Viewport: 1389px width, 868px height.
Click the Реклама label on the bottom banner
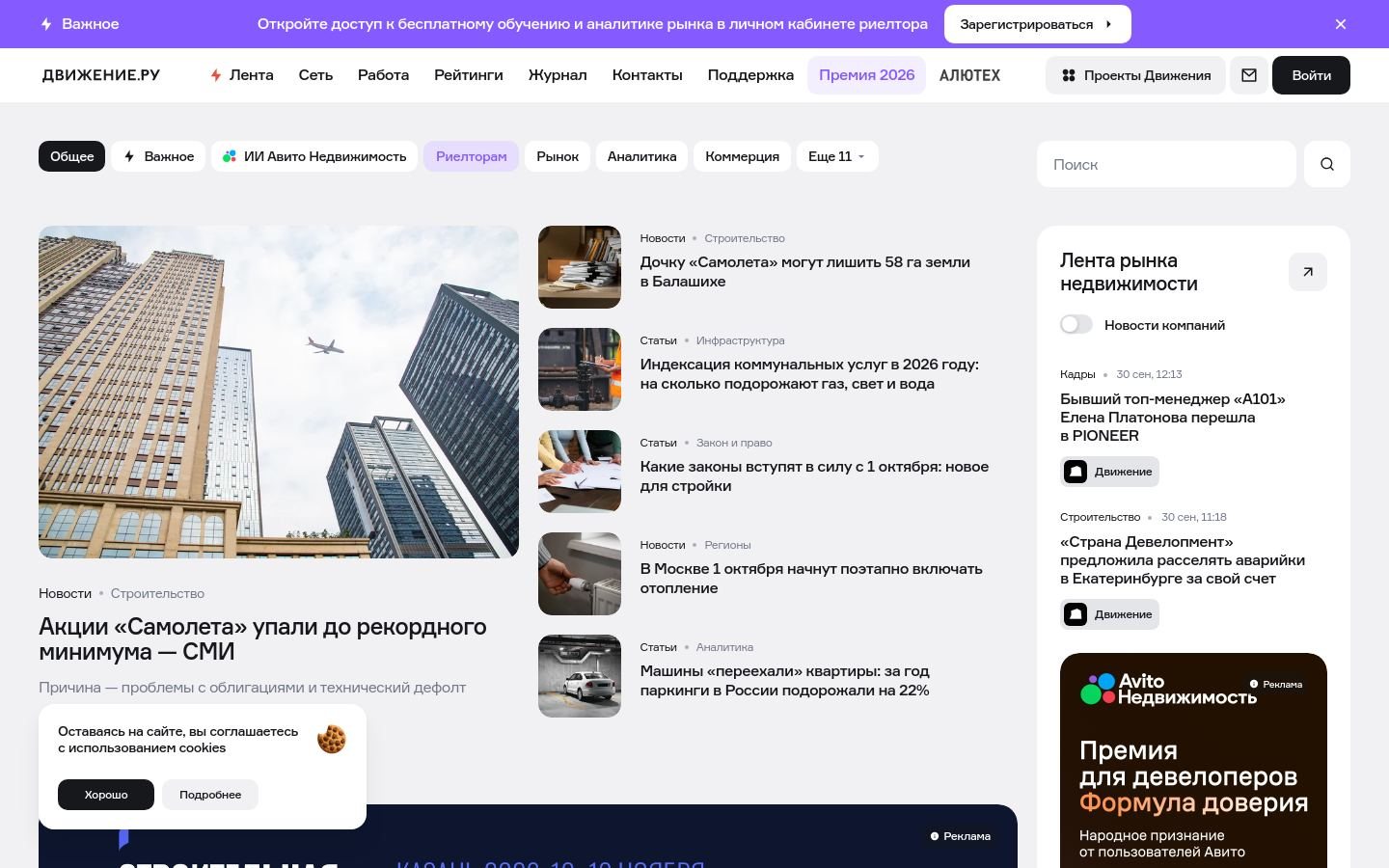click(x=961, y=836)
